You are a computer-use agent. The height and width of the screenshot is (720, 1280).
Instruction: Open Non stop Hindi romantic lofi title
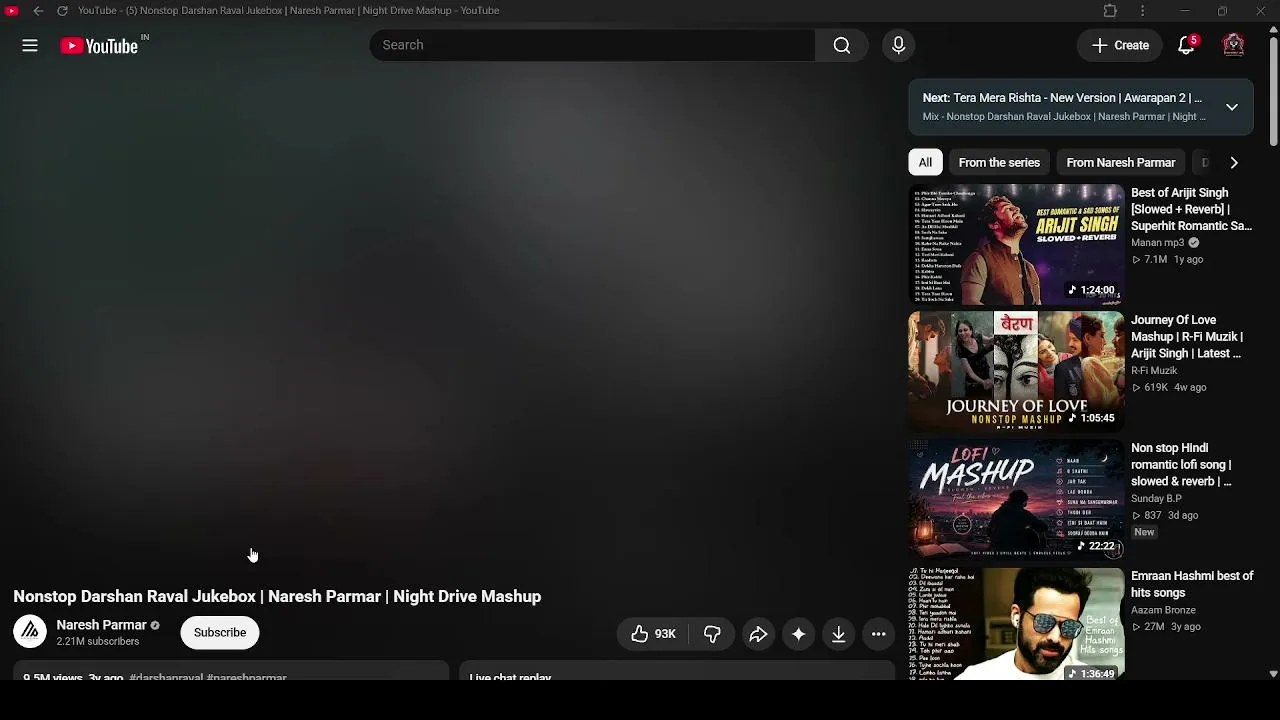click(1182, 465)
